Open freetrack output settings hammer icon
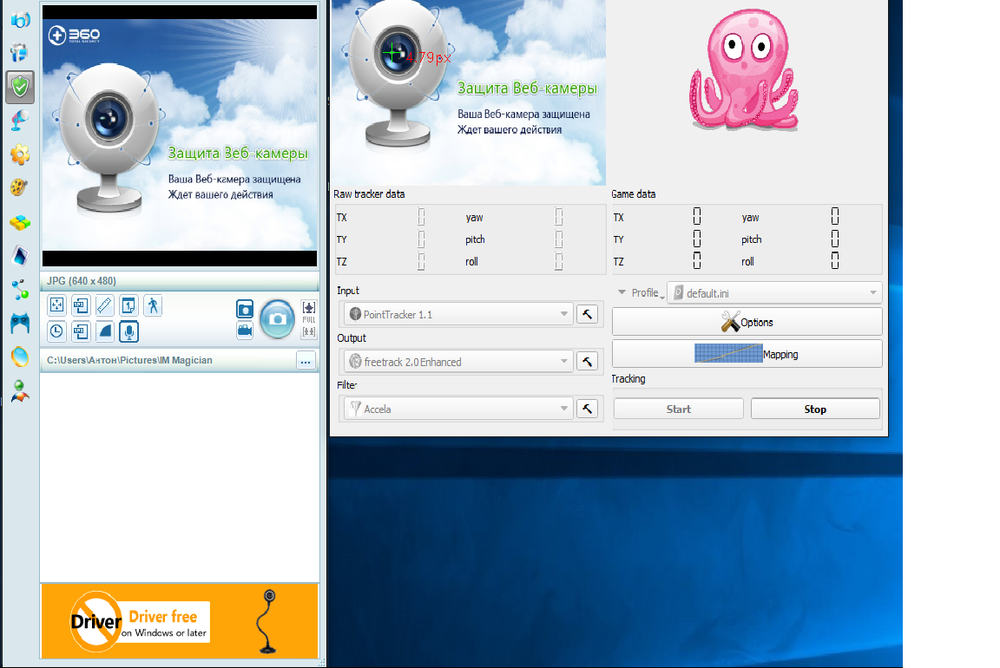Screen dimensions: 1000x668 tap(587, 362)
